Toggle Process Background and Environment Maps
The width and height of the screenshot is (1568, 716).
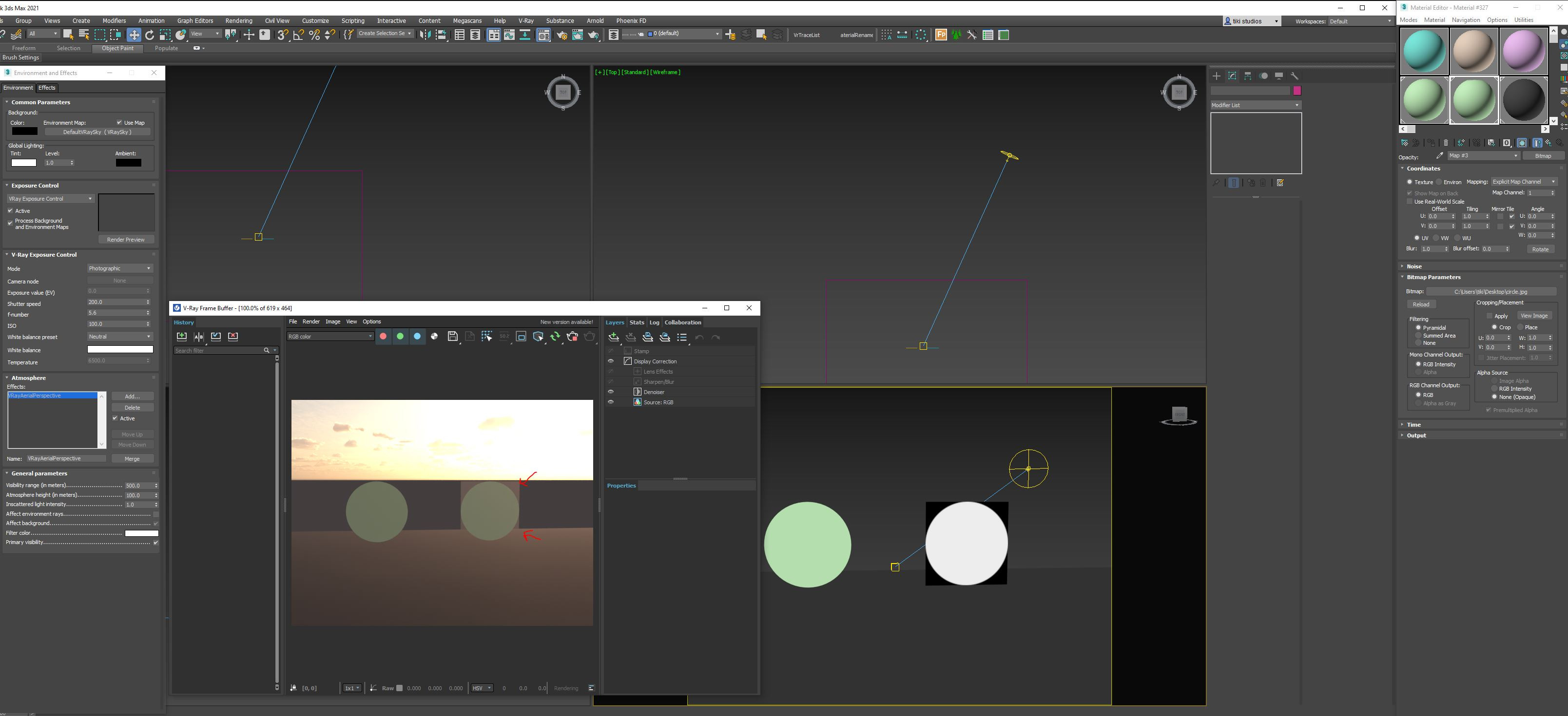click(10, 223)
